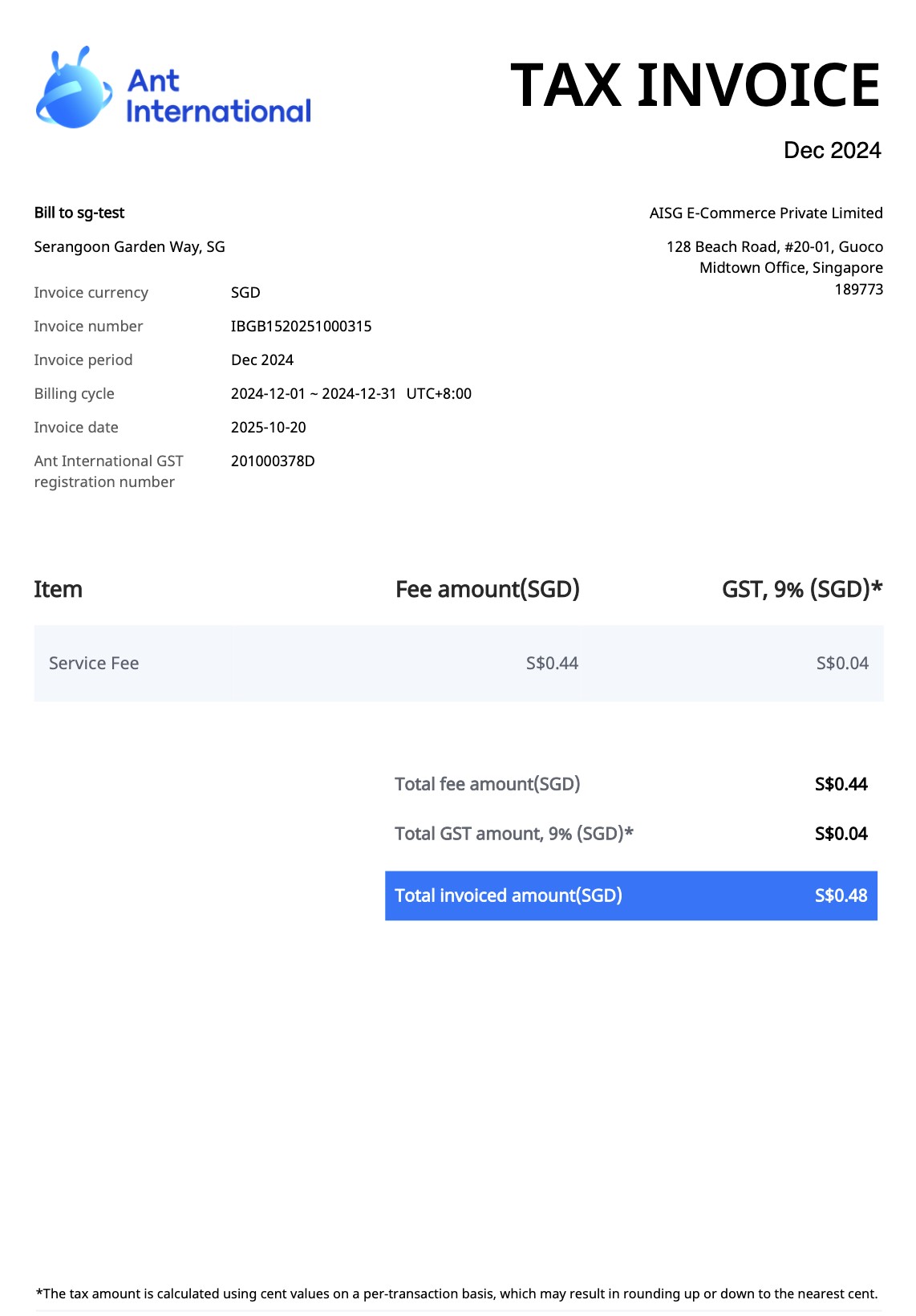Viewport: 916px width, 1316px height.
Task: Click the Total fee amount(SGD) label
Action: [x=487, y=784]
